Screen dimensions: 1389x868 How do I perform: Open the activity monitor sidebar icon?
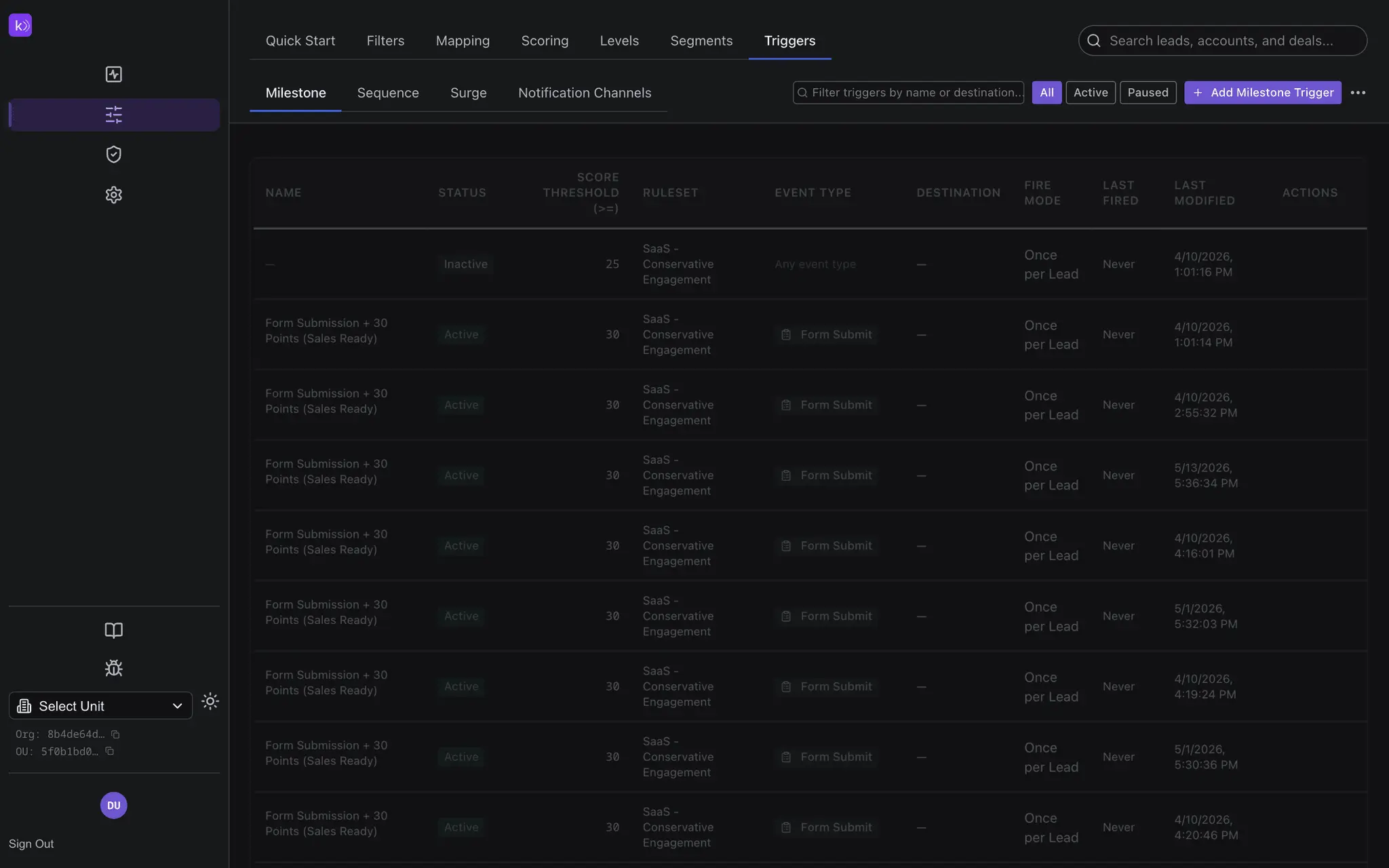114,74
